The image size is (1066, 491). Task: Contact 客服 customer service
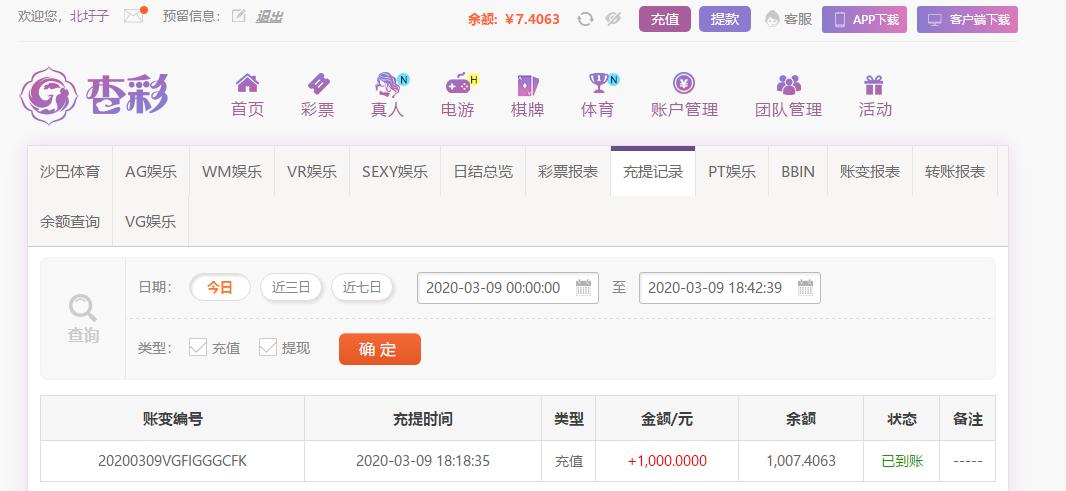click(x=789, y=19)
